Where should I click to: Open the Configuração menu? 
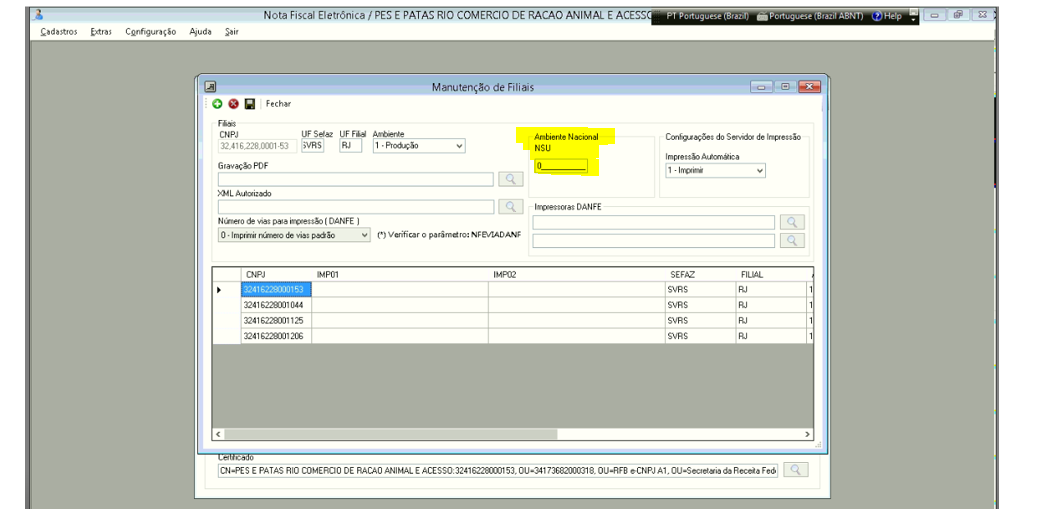point(150,31)
